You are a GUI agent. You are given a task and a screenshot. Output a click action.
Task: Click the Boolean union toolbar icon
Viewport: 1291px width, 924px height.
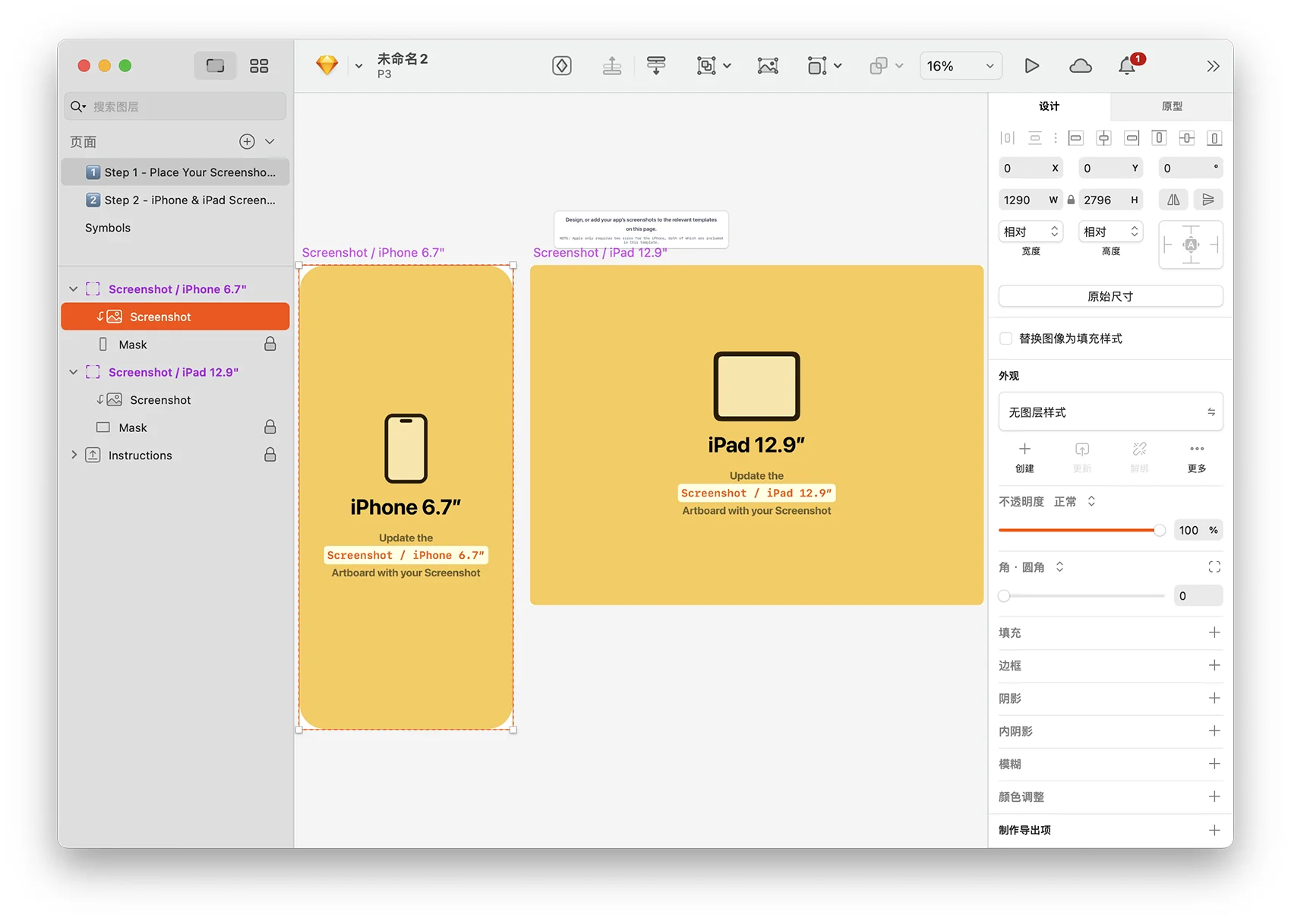pyautogui.click(x=879, y=66)
